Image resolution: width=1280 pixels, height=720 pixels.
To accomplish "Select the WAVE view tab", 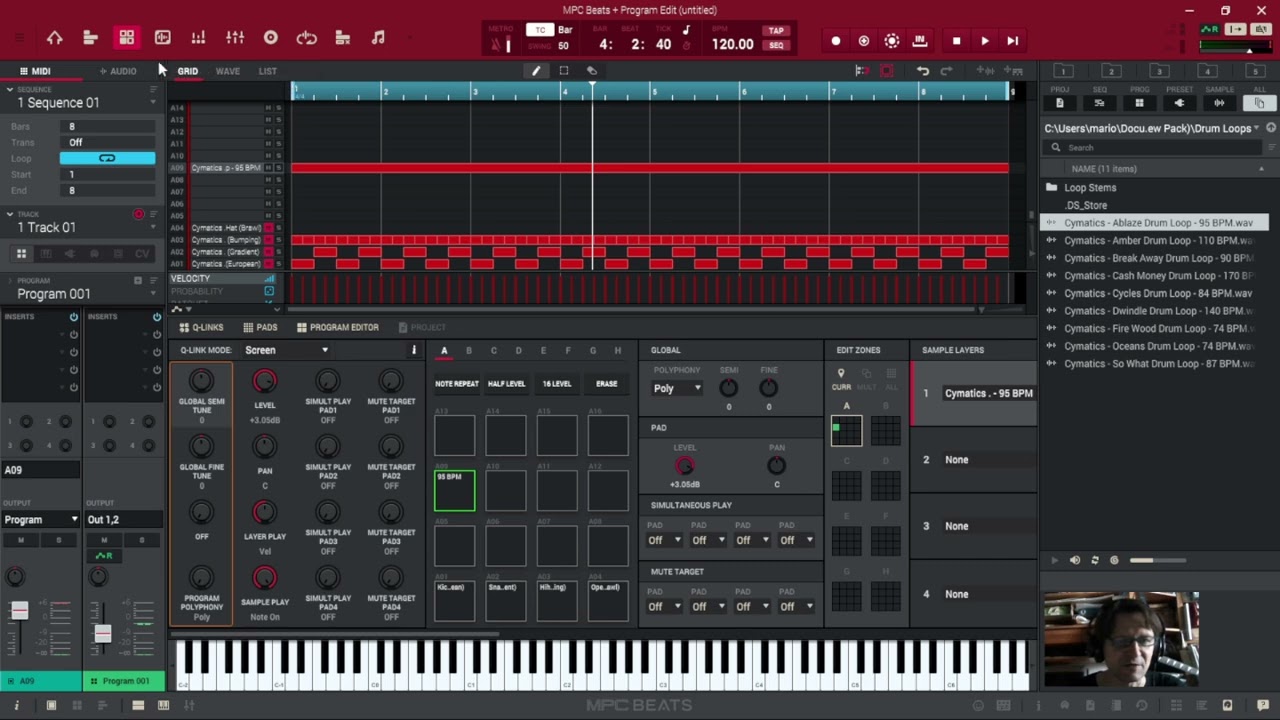I will pyautogui.click(x=228, y=71).
